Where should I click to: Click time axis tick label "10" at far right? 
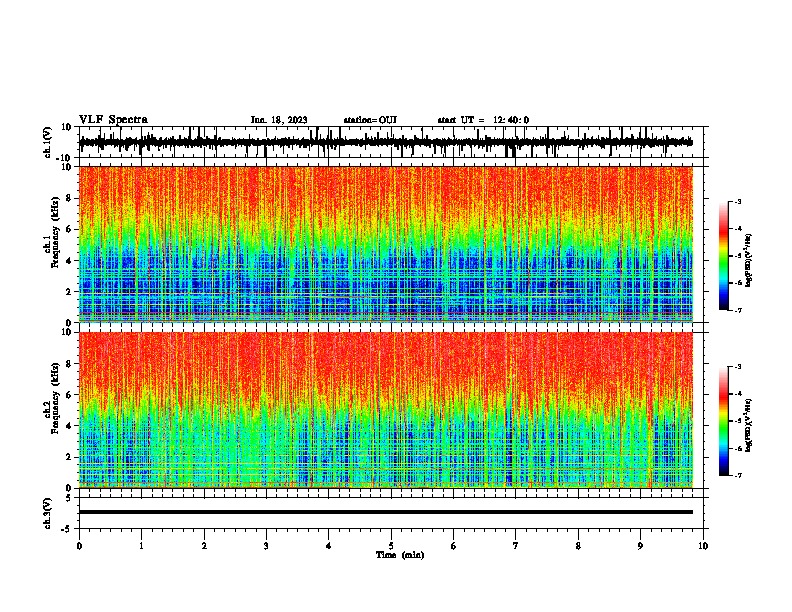pyautogui.click(x=703, y=546)
